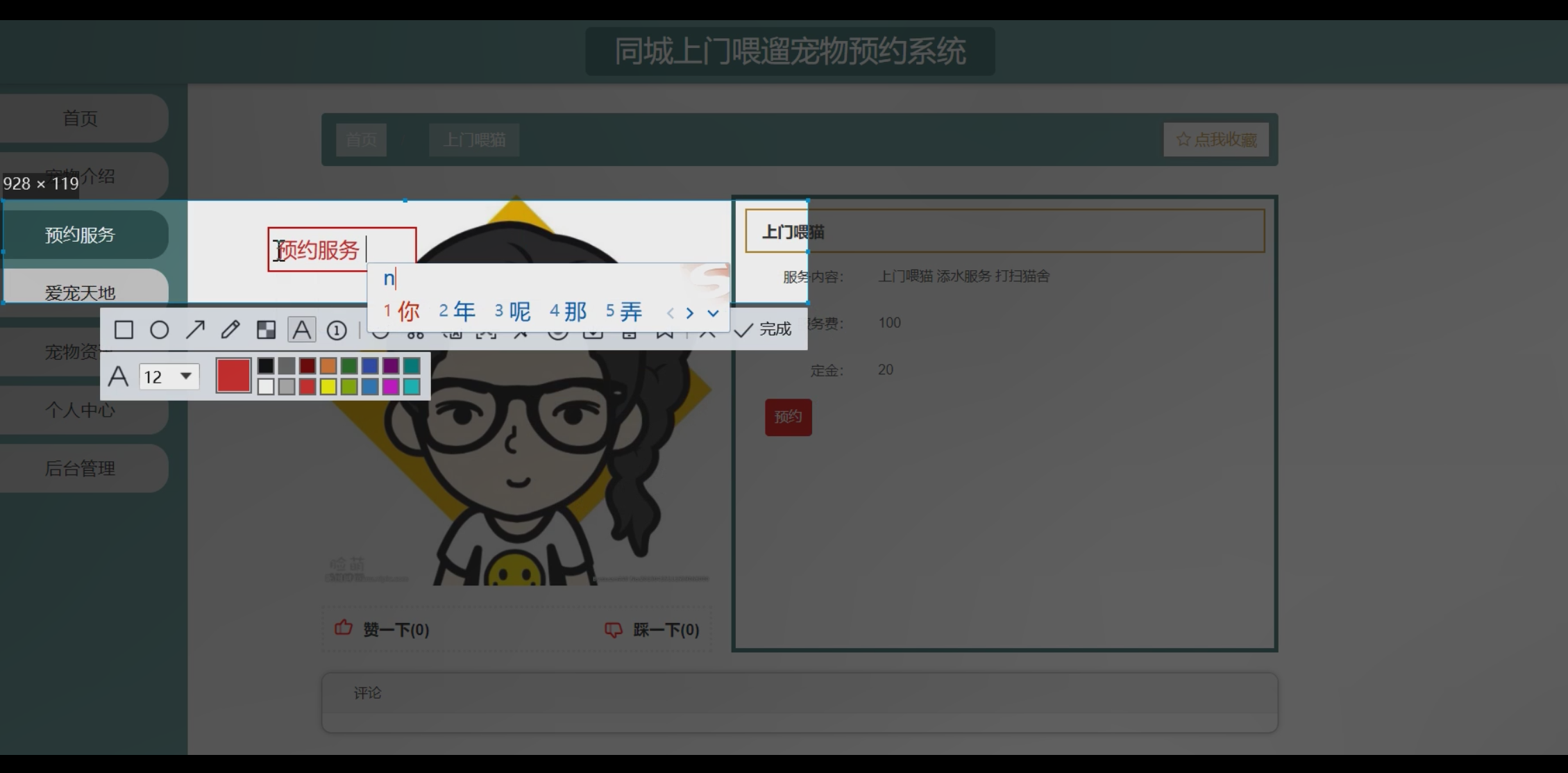Click the 点我收藏 favorite button
This screenshot has width=1568, height=773.
click(1216, 140)
